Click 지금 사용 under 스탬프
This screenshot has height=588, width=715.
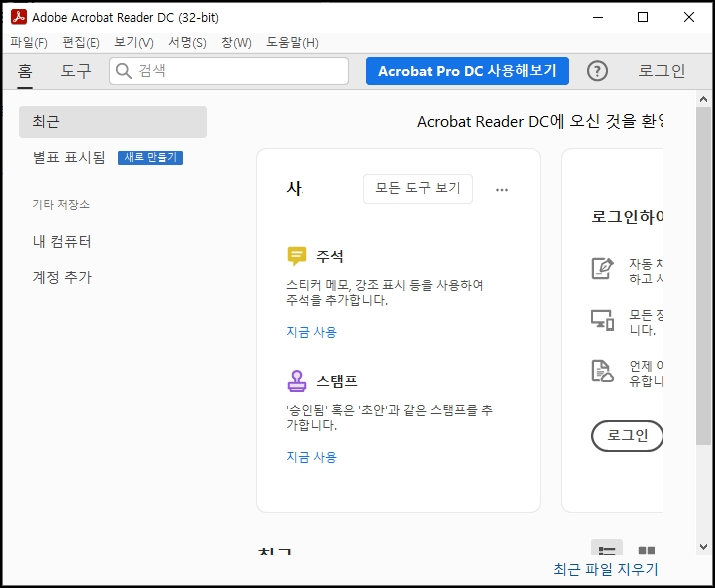tap(311, 457)
